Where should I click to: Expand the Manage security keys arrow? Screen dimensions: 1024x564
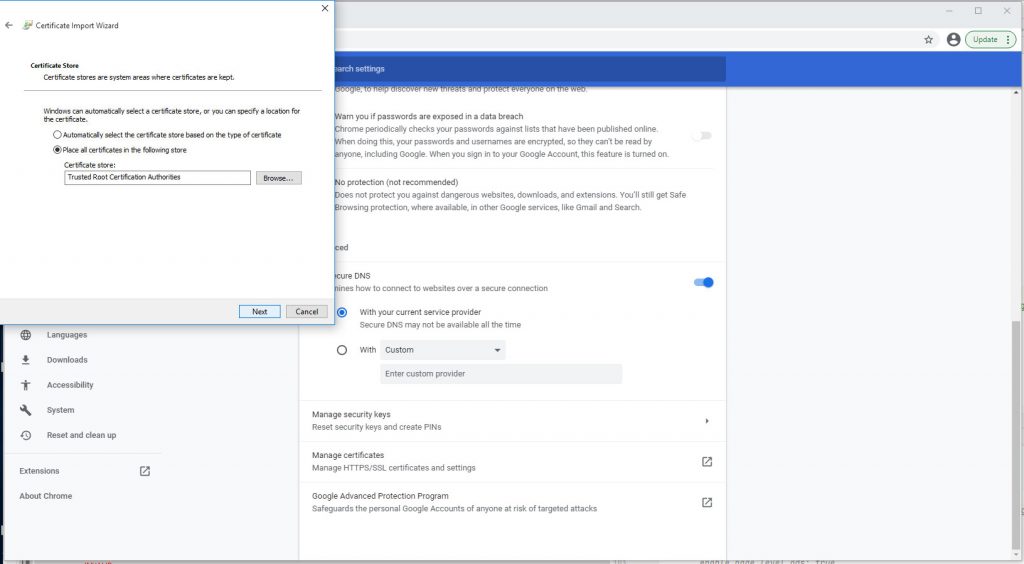tap(707, 421)
